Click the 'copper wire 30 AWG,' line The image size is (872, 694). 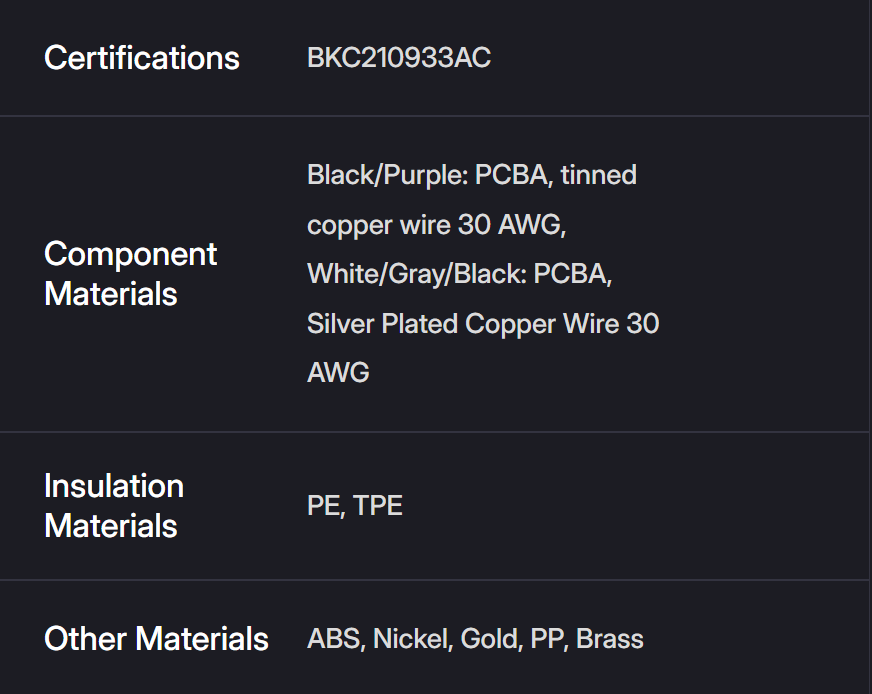point(437,225)
